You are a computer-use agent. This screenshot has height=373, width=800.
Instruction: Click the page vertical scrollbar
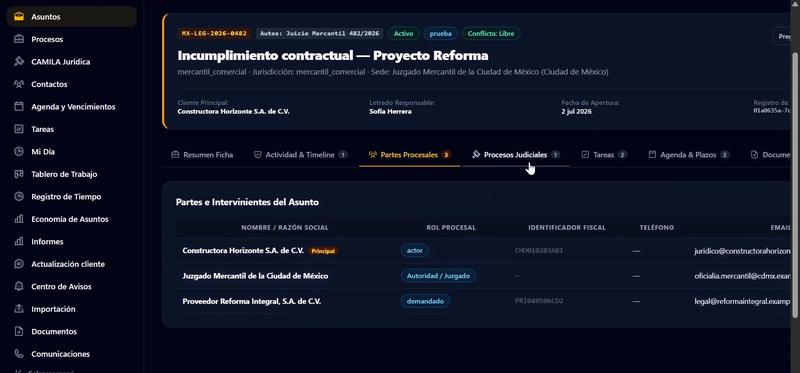click(x=794, y=186)
